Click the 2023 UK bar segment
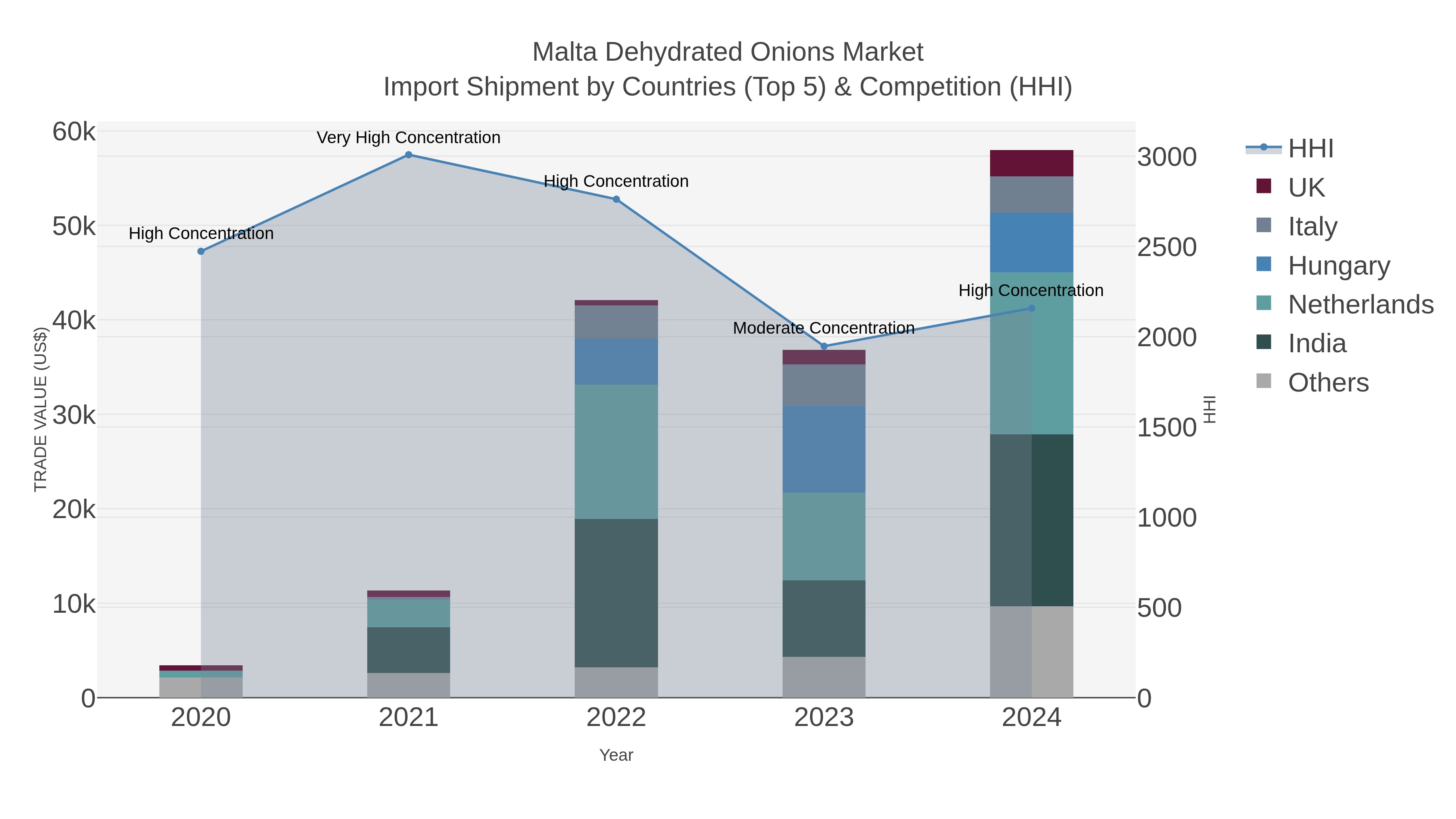Image resolution: width=1456 pixels, height=819 pixels. [824, 357]
